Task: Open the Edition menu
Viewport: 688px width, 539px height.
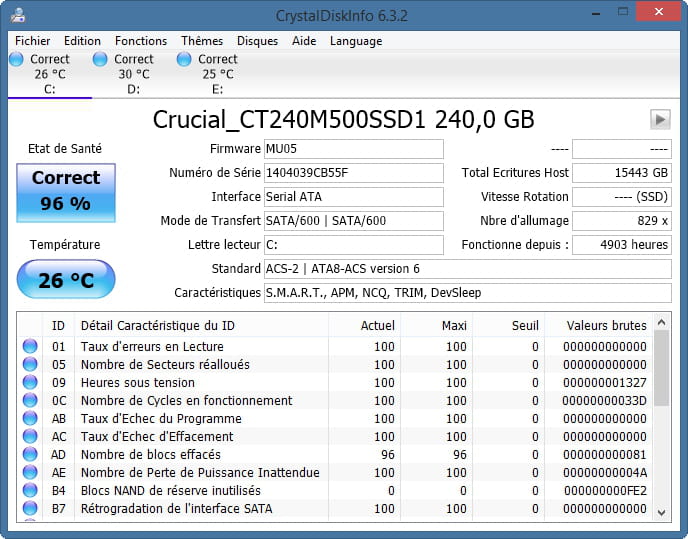Action: click(x=82, y=41)
